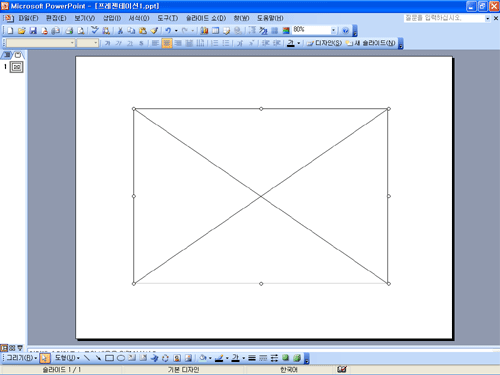Open the 서식(O) Format menu
500x375 pixels.
(139, 18)
